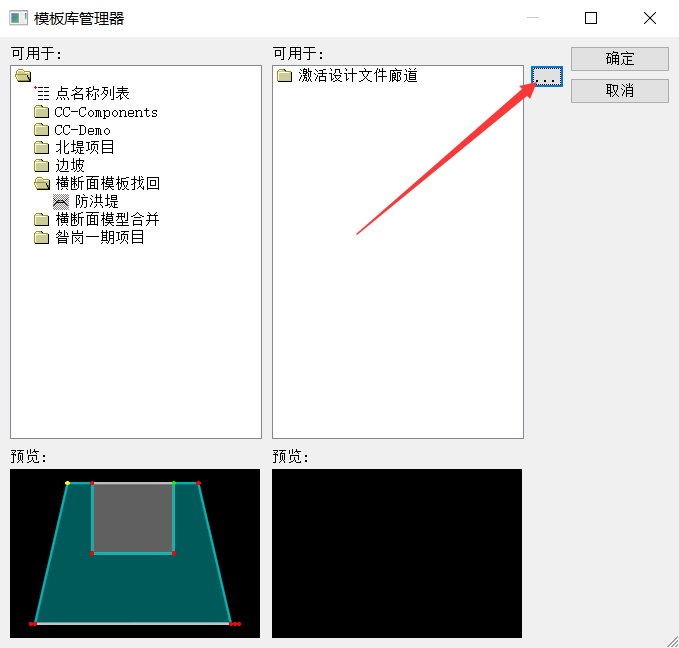
Task: Click the 北堤项目 folder icon
Action: point(41,148)
